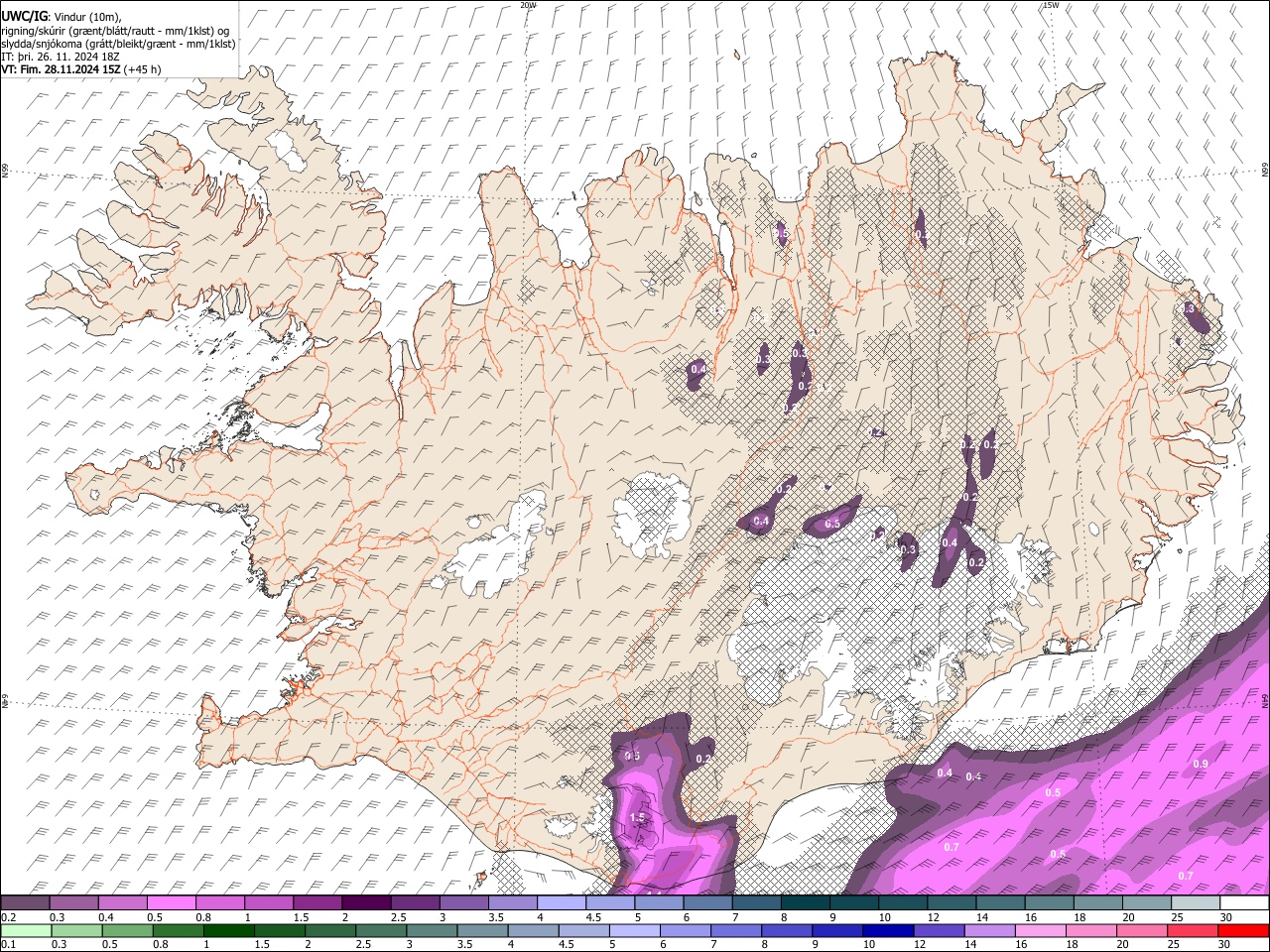Click the 0.2–0.3 mauve swatch, top legend row
This screenshot has width=1270, height=952.
tap(25, 903)
